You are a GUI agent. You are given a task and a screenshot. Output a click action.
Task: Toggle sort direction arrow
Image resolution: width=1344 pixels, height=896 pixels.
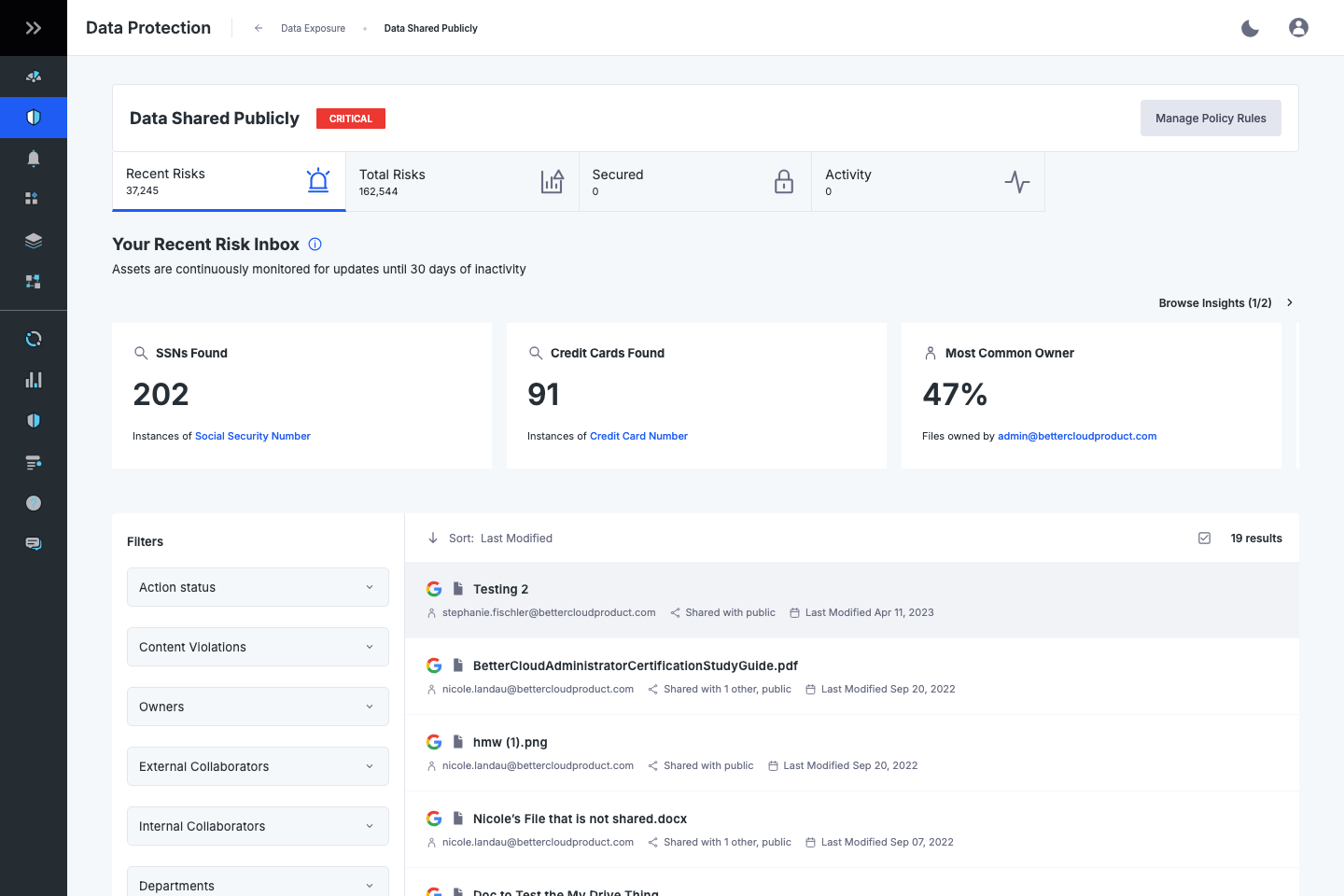(433, 538)
